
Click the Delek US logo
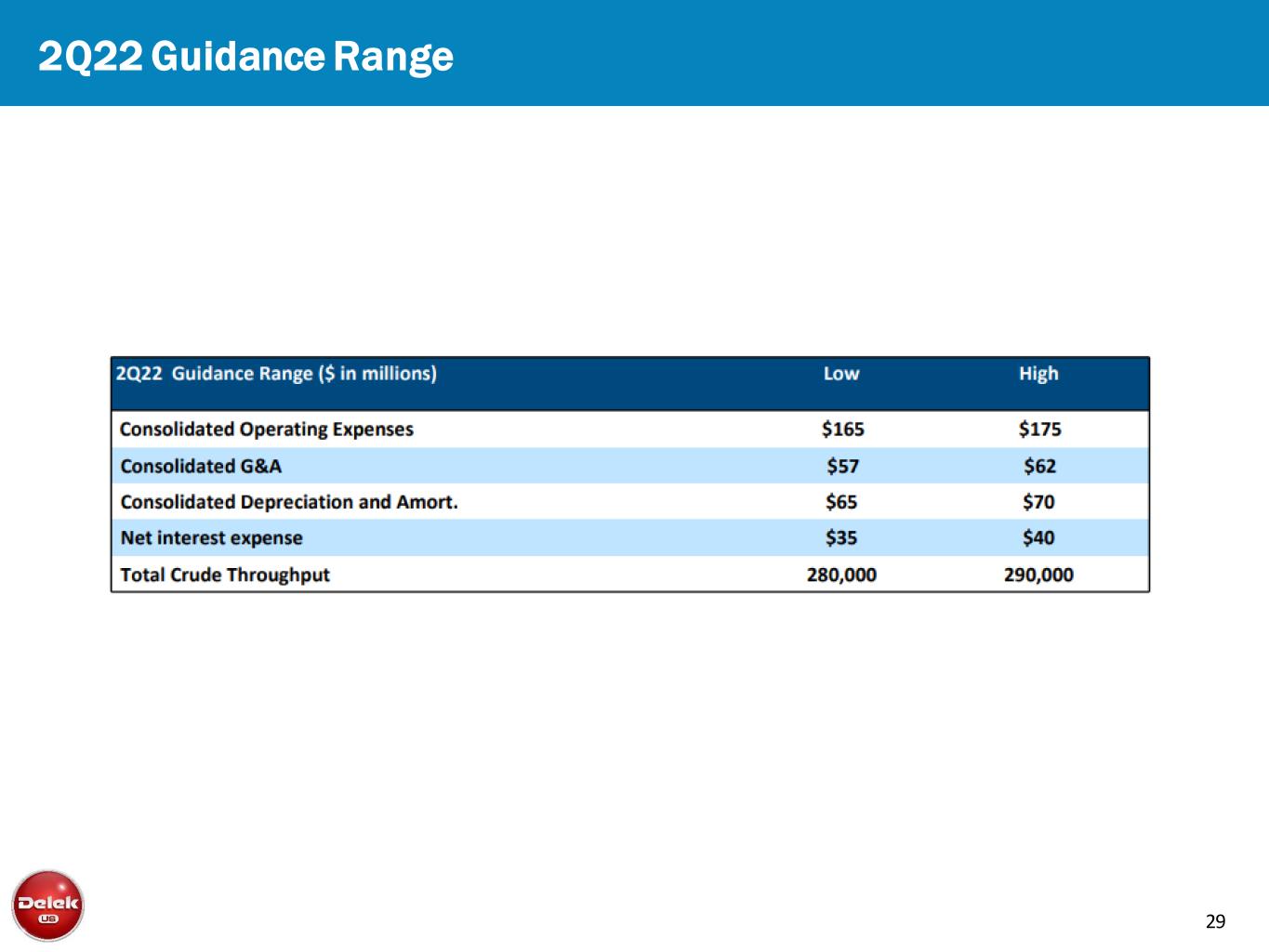47,906
